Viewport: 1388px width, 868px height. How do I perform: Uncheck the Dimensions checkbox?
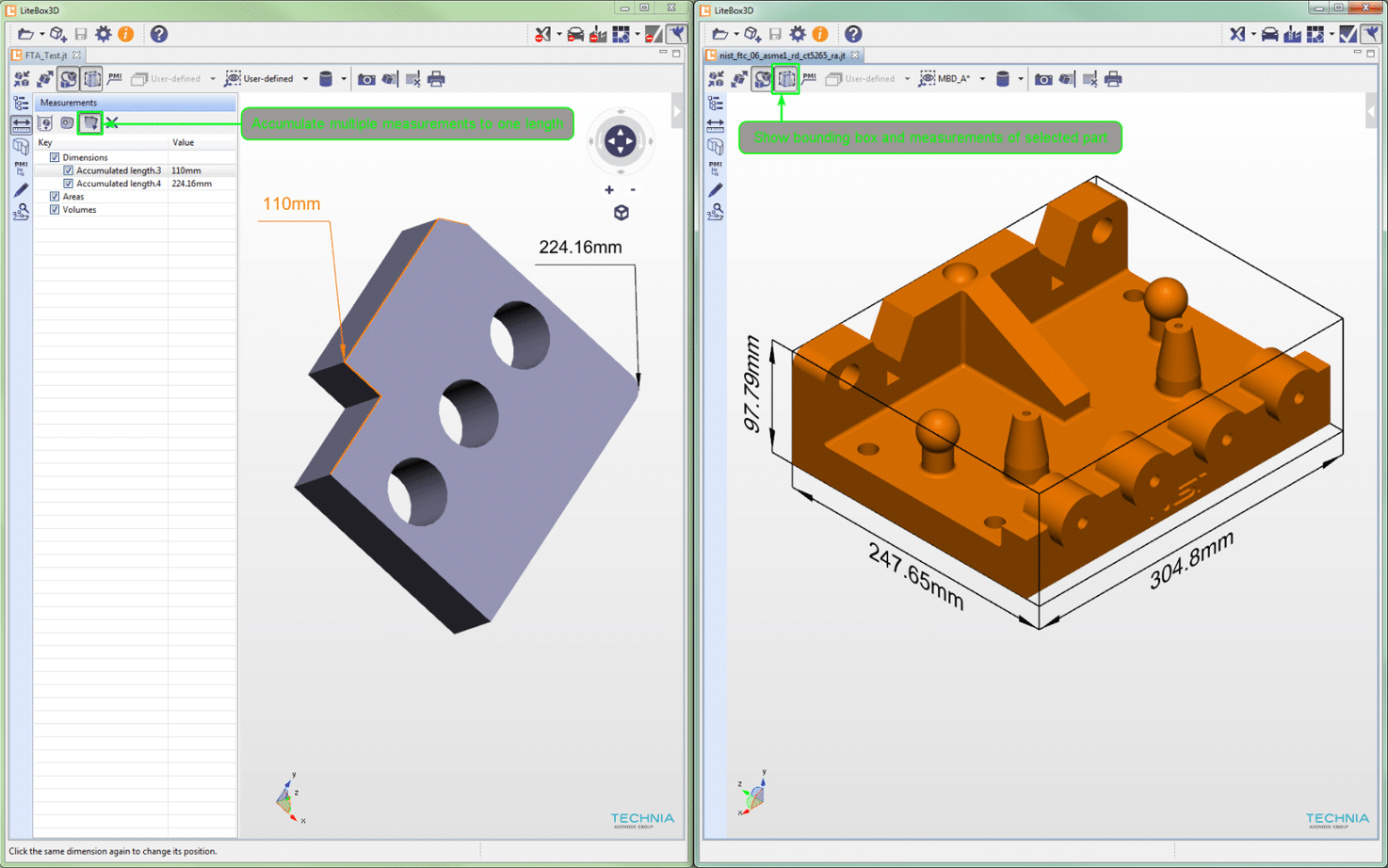[x=55, y=157]
